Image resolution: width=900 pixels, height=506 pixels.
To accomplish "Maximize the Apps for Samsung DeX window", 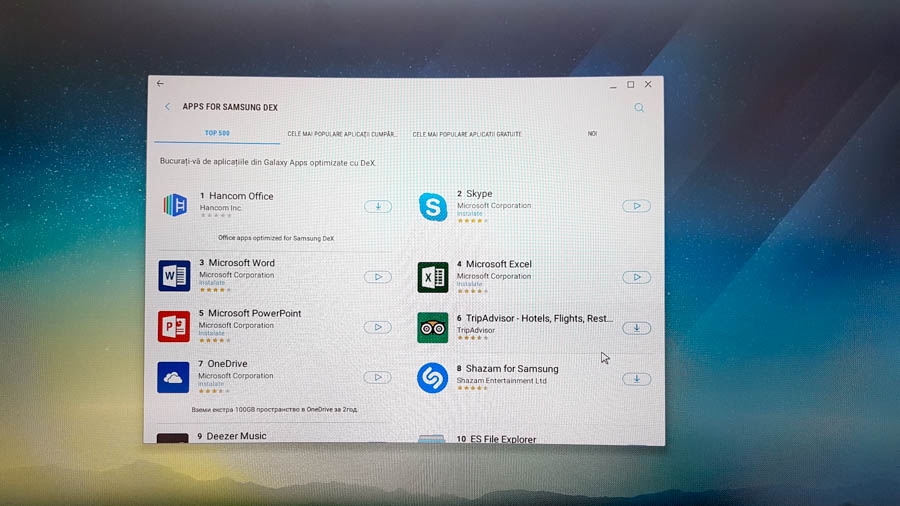I will 631,84.
